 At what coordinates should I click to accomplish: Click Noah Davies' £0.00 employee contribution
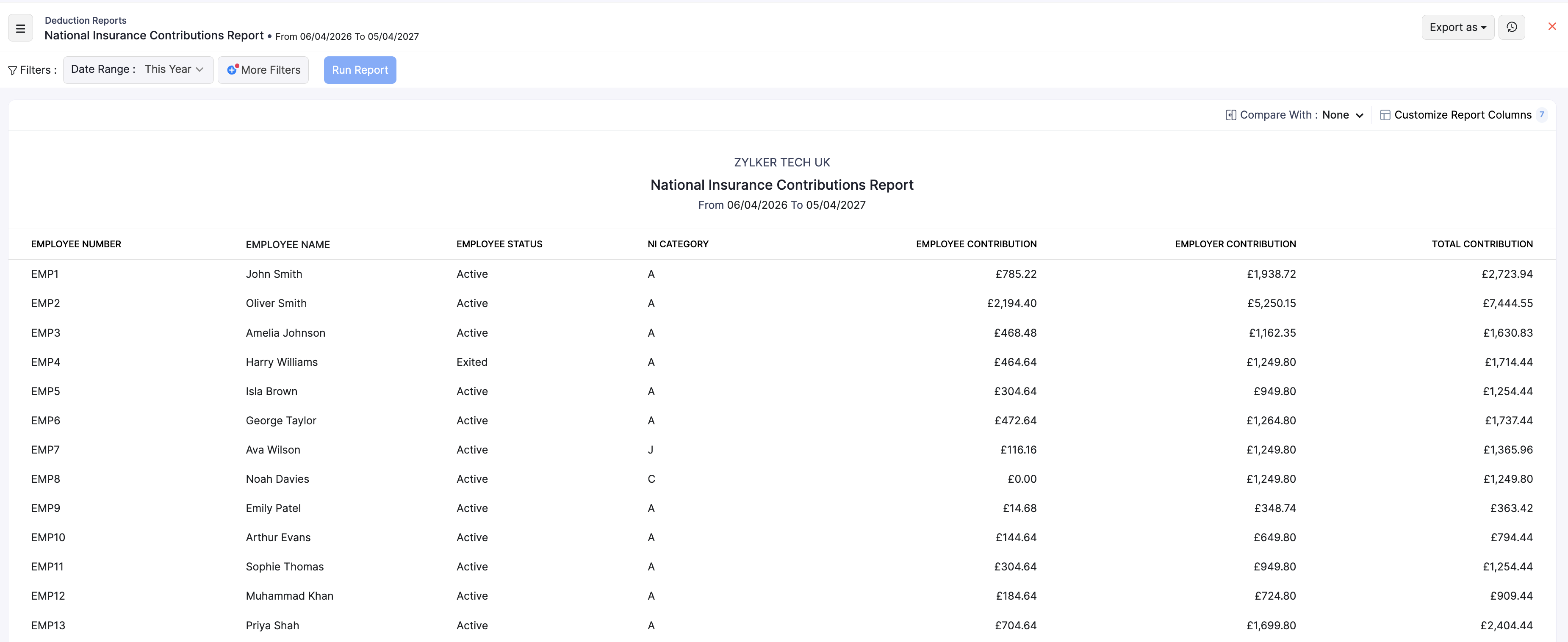[1022, 479]
